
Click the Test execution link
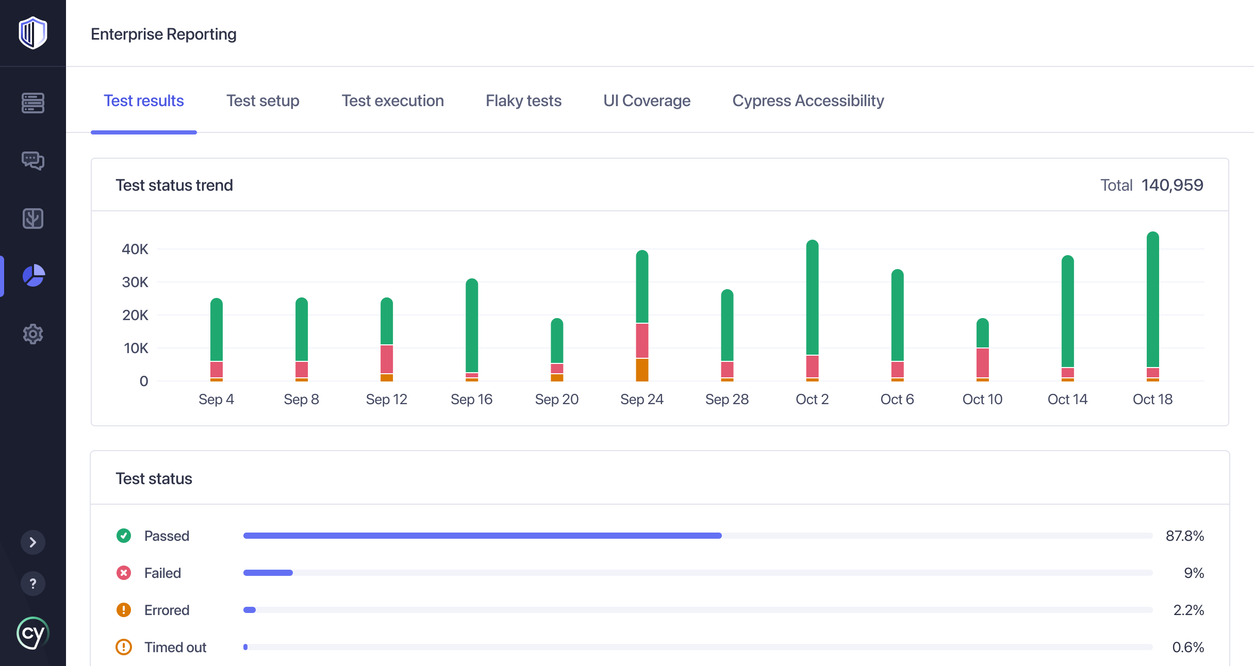click(x=392, y=100)
